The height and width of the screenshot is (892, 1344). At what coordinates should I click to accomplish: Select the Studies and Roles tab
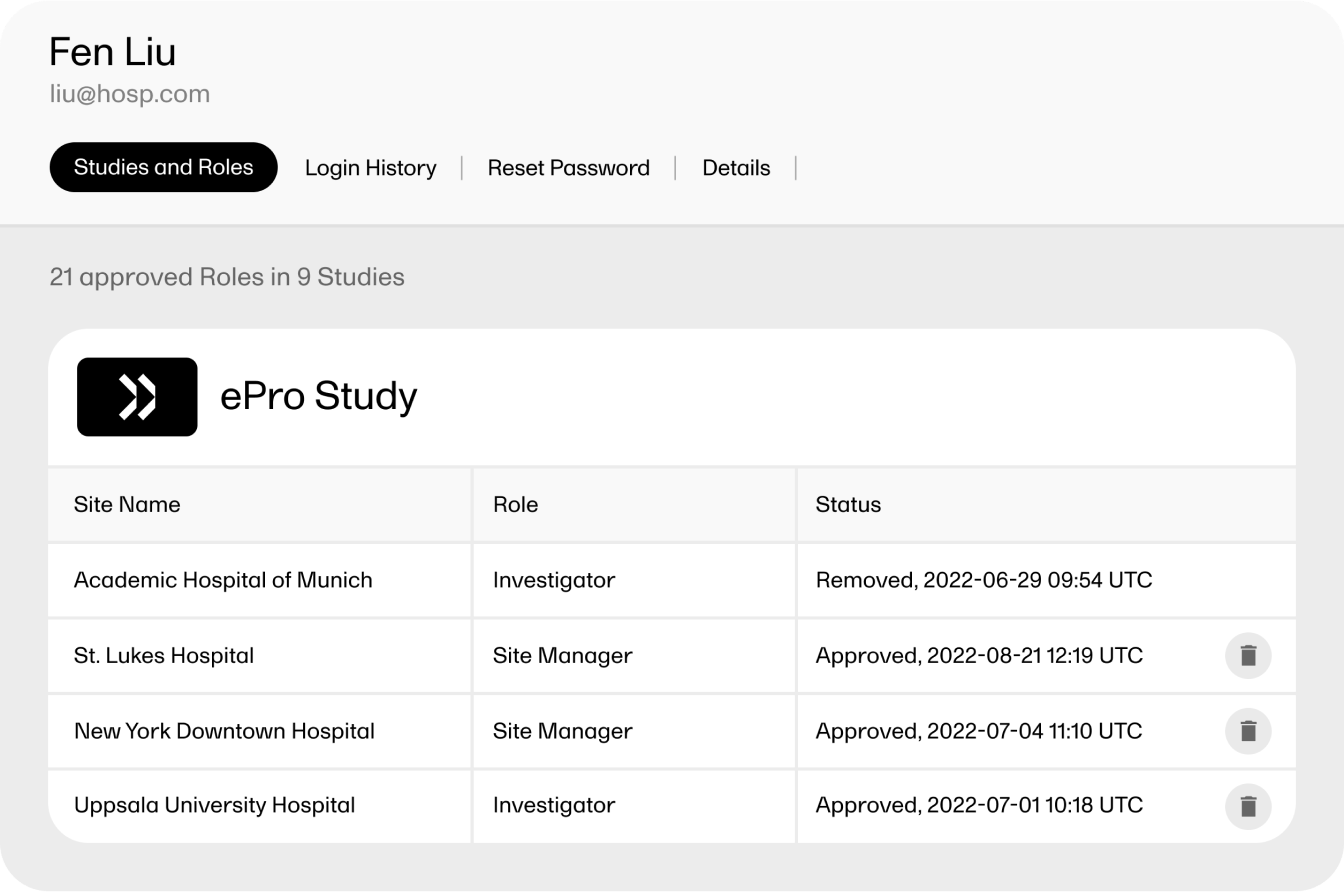[x=163, y=167]
